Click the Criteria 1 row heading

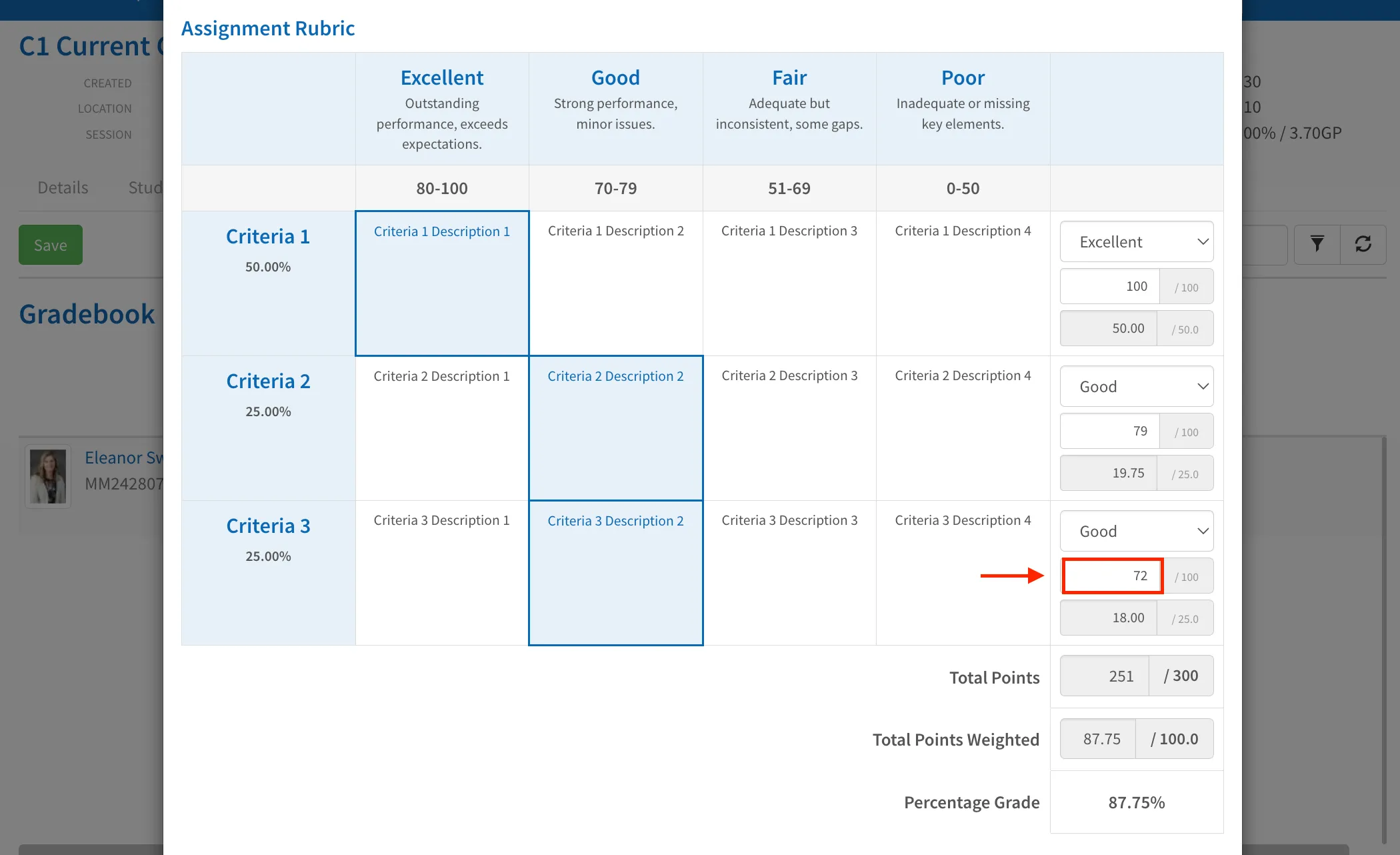(268, 236)
